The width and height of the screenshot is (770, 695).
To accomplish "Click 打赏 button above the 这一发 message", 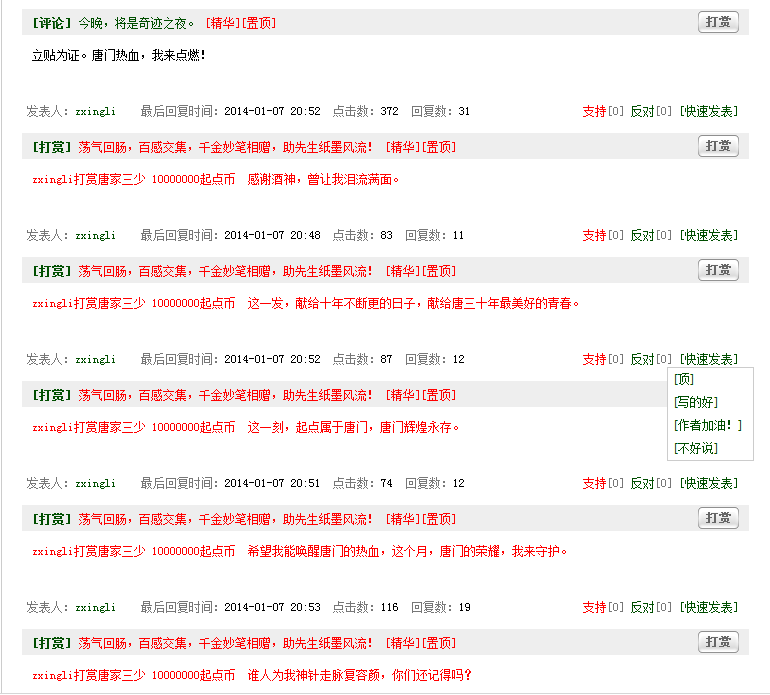I will pyautogui.click(x=718, y=270).
